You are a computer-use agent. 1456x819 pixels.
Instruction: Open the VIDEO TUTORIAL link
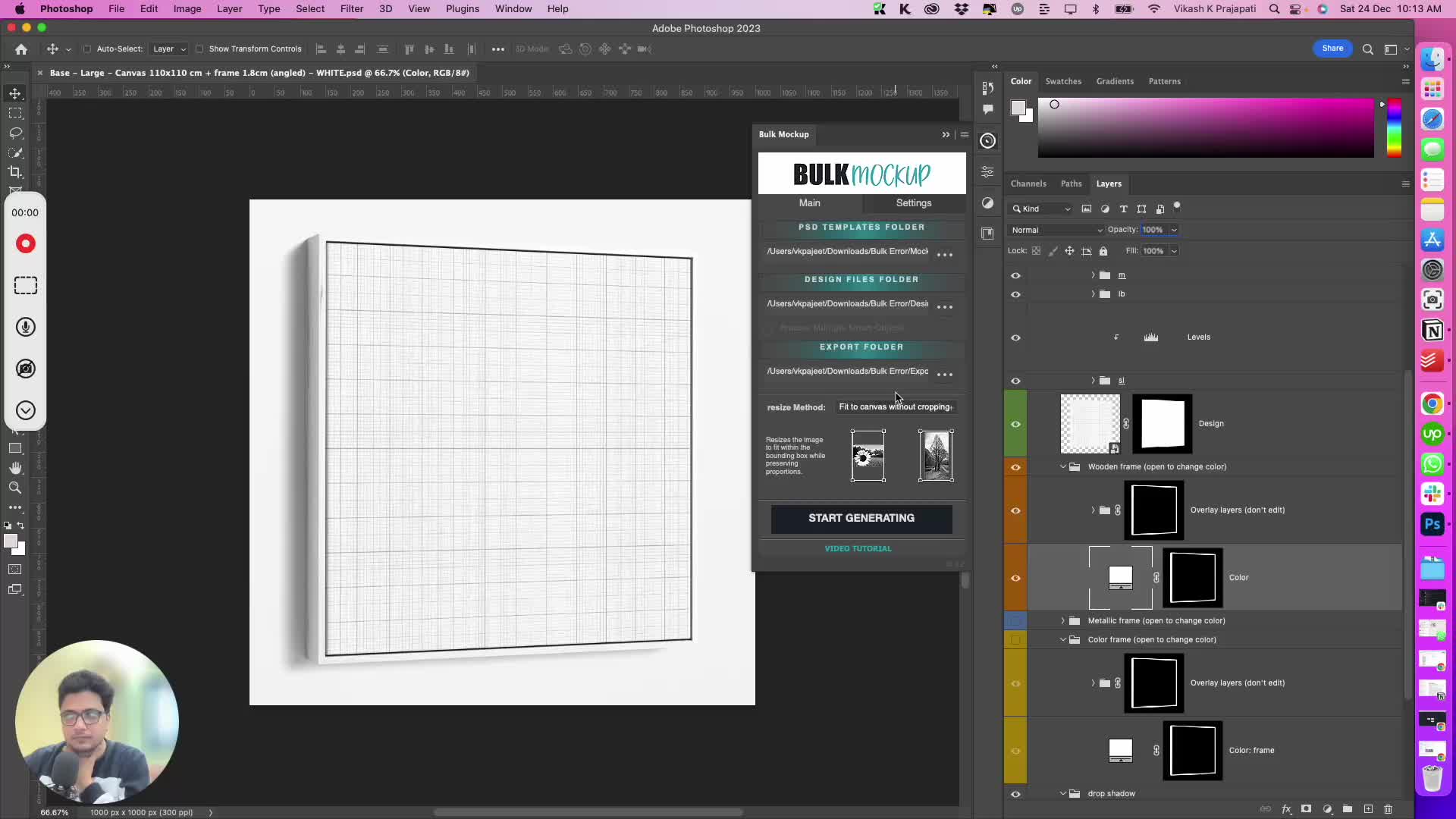pyautogui.click(x=858, y=549)
